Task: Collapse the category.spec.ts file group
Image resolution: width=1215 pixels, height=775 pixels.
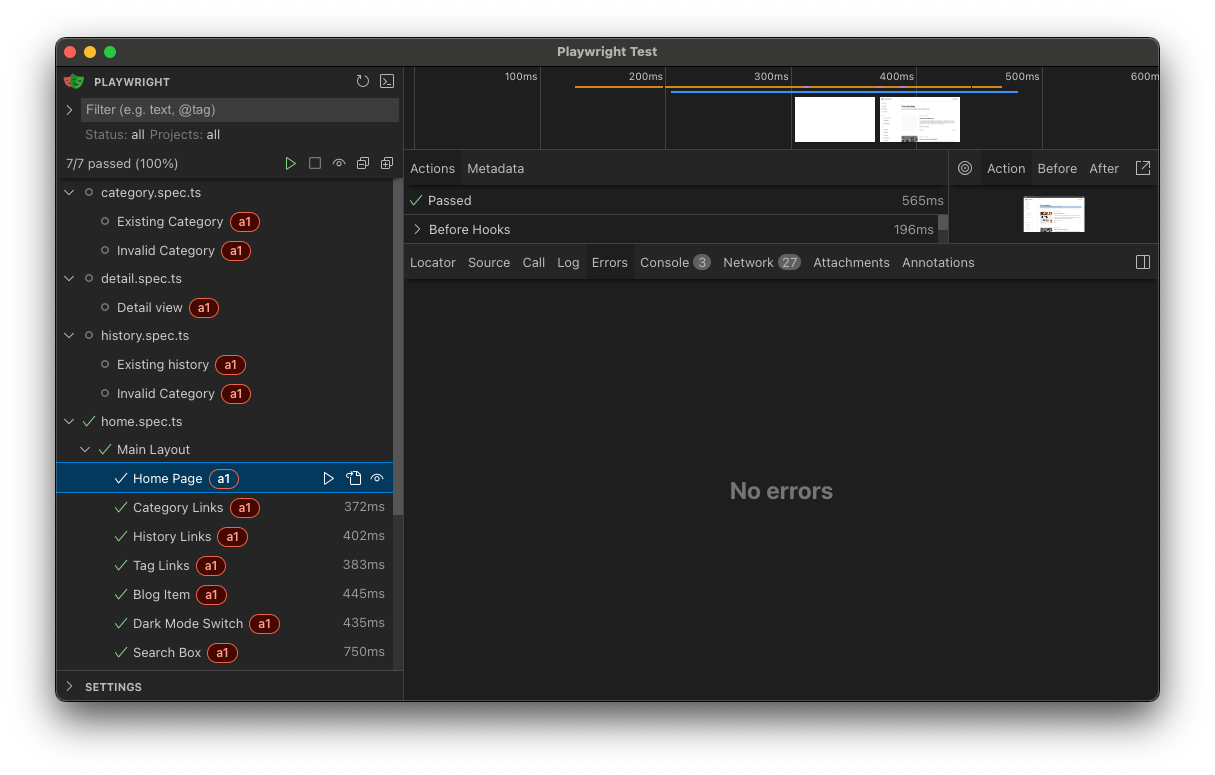Action: [70, 192]
